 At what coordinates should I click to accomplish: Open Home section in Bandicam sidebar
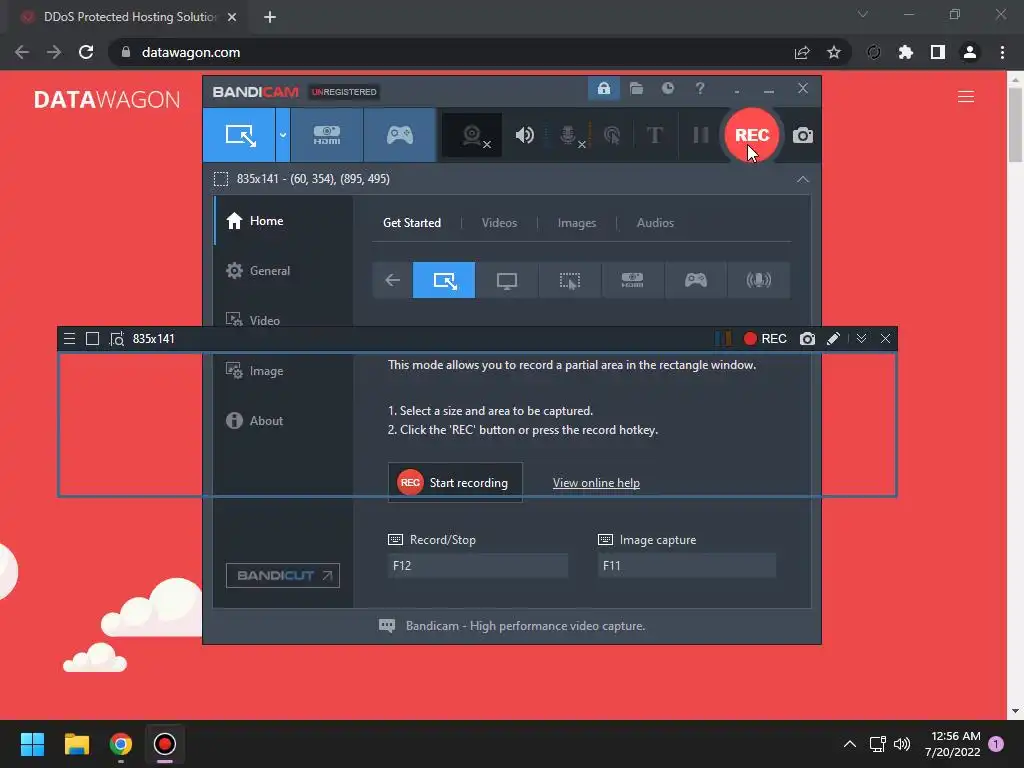click(283, 221)
